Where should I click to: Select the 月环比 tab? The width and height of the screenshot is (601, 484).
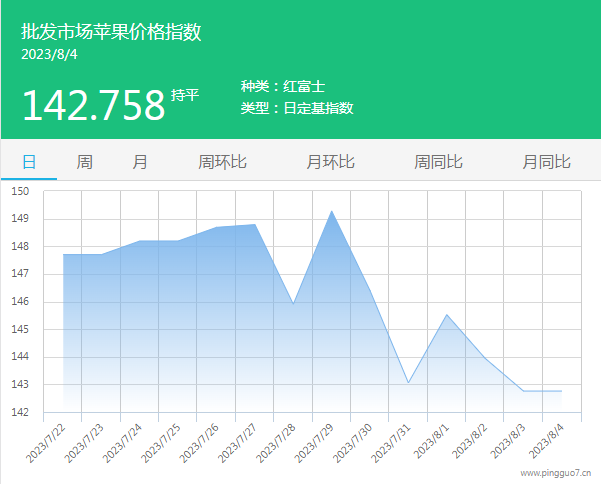point(330,162)
